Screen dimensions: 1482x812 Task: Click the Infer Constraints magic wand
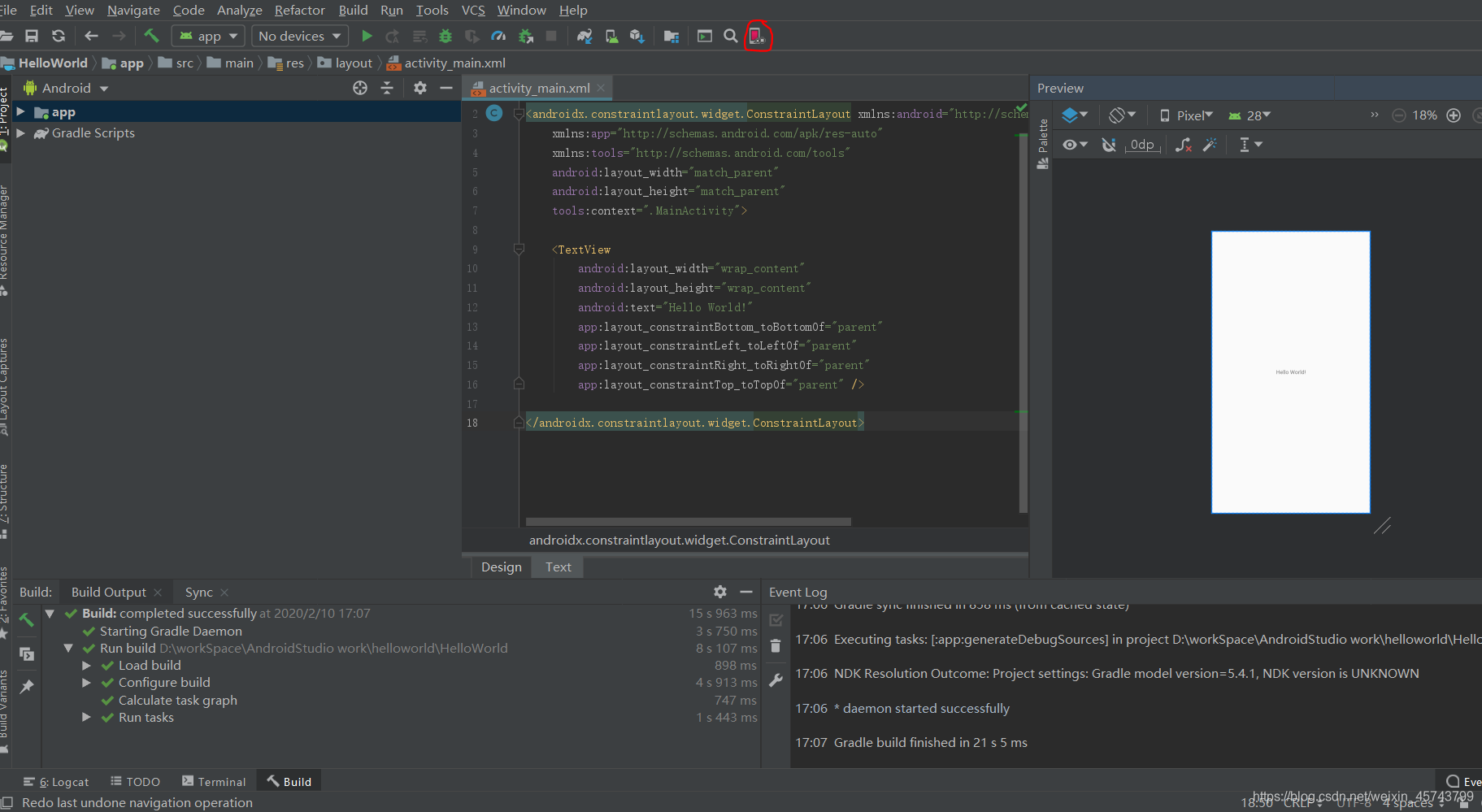click(x=1210, y=145)
